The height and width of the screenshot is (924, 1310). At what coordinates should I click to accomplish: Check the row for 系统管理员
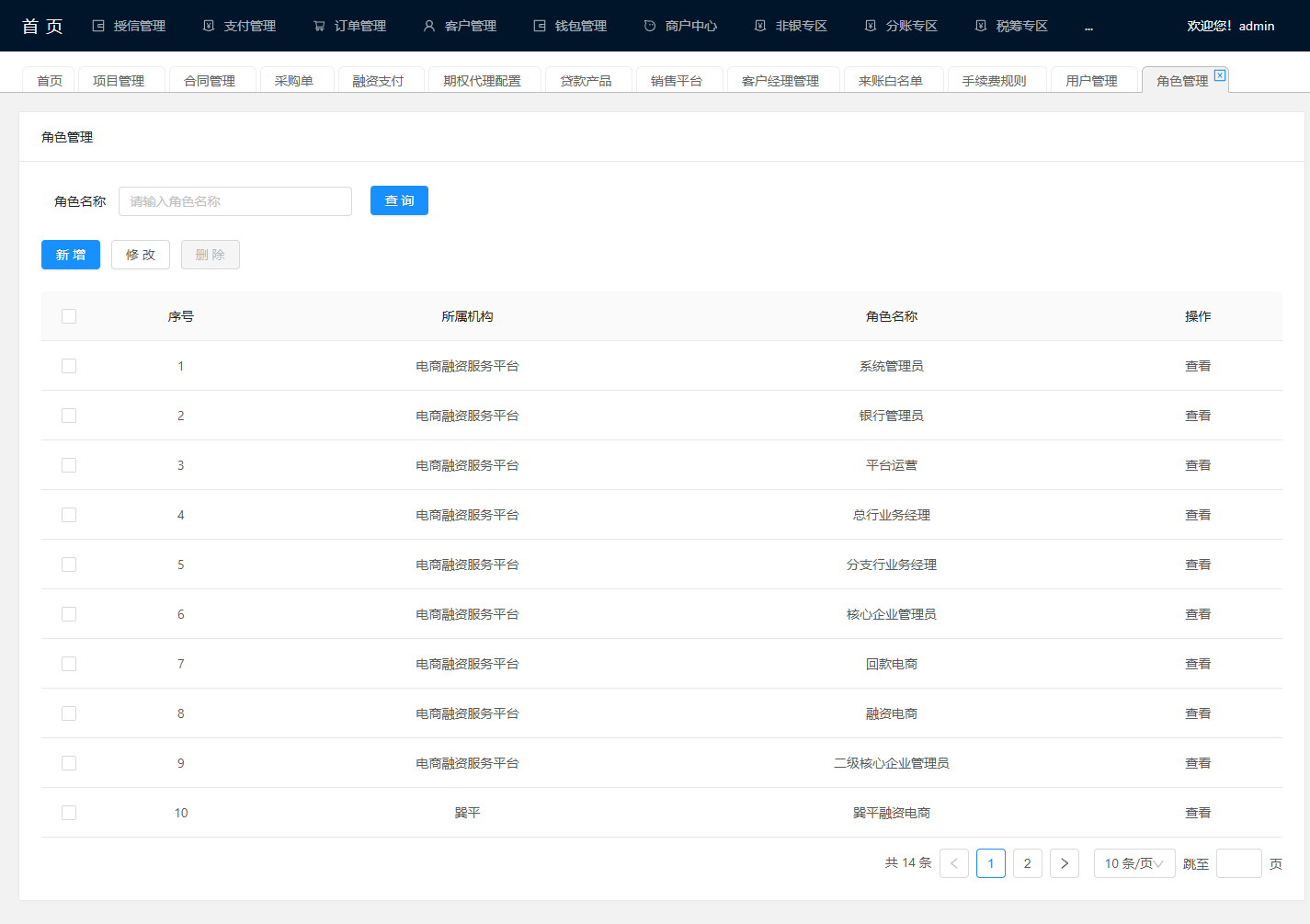click(69, 366)
